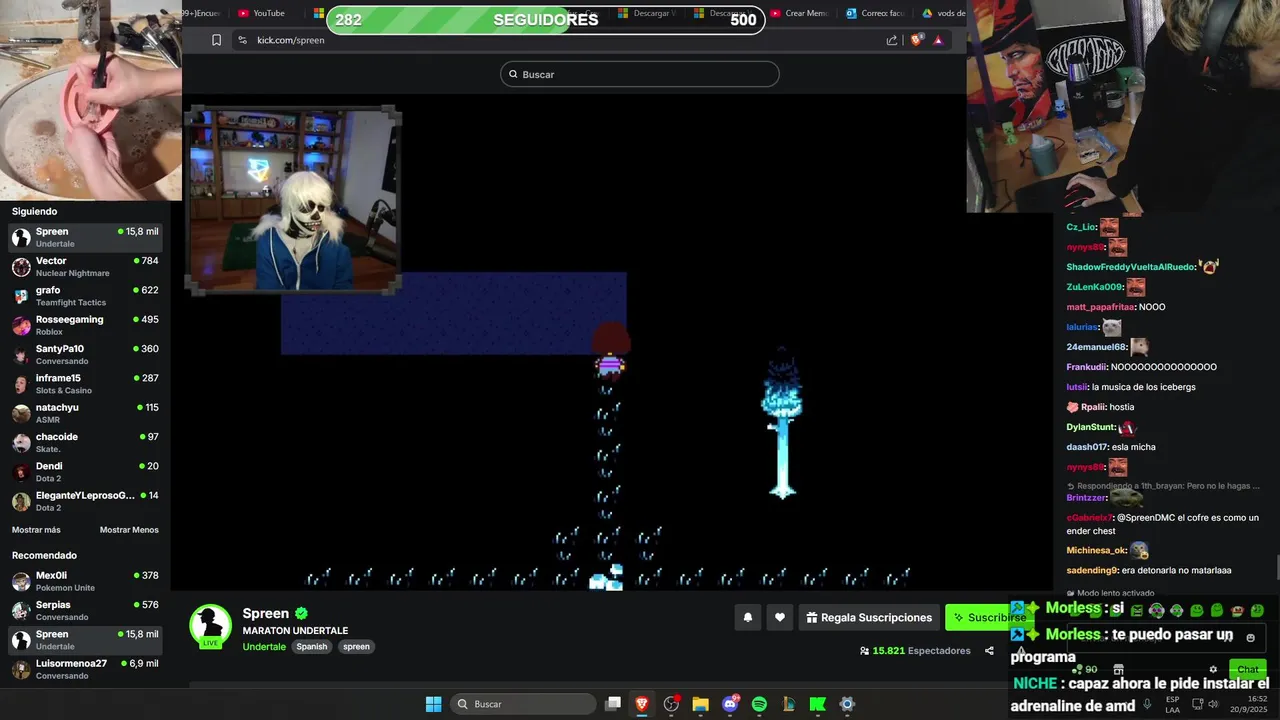This screenshot has width=1280, height=720.
Task: Click the share icon next to Espectadores
Action: [989, 651]
